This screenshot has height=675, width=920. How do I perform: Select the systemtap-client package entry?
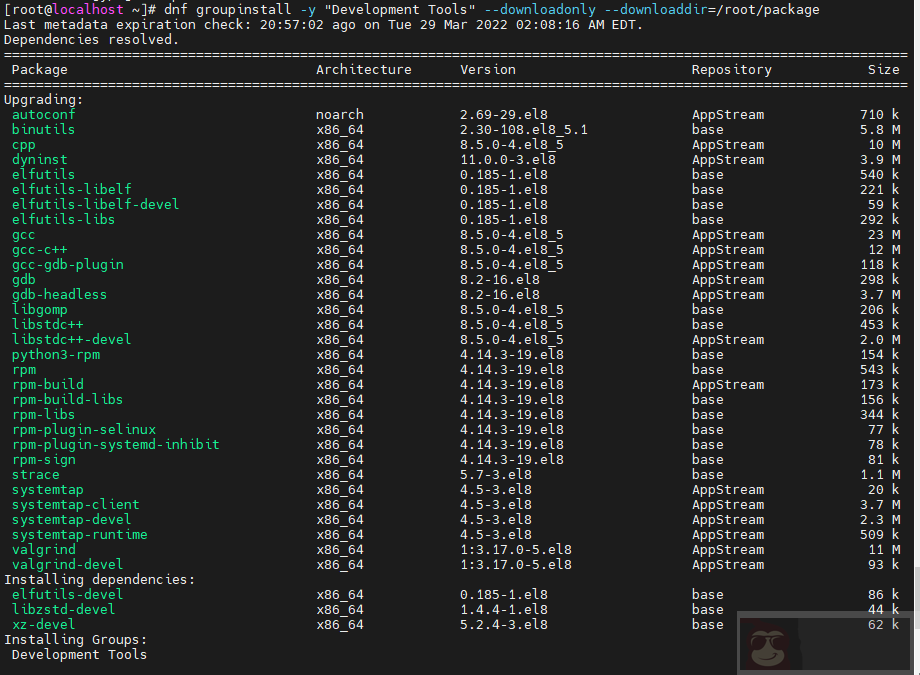(75, 504)
